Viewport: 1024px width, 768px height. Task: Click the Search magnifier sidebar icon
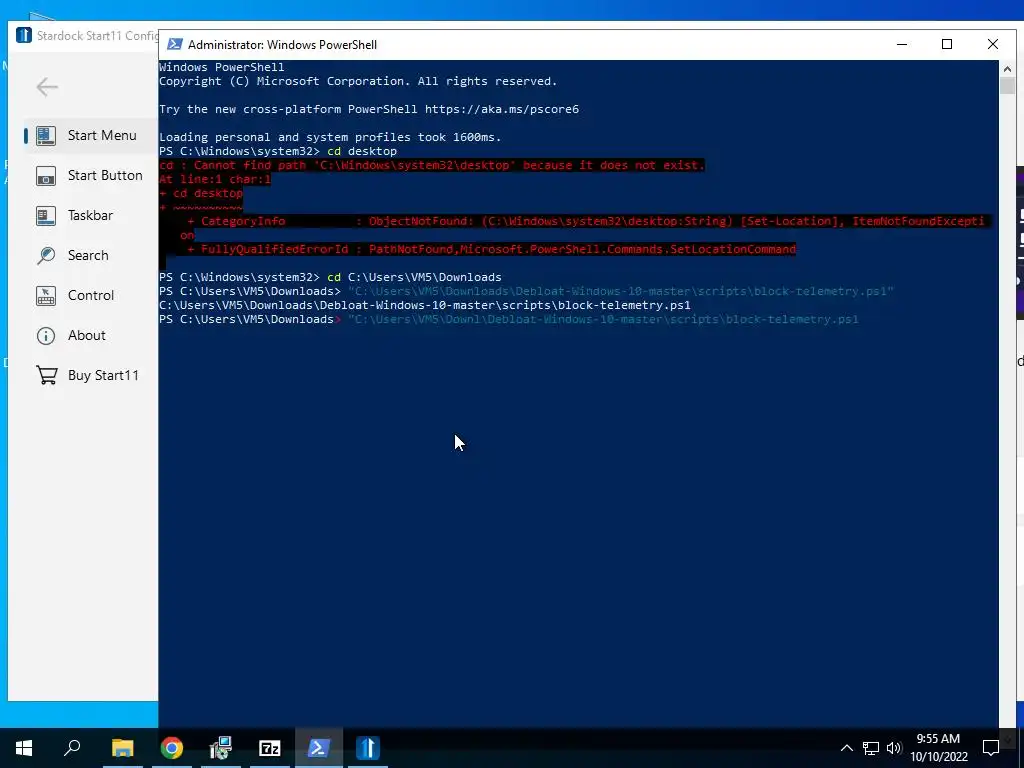click(46, 255)
